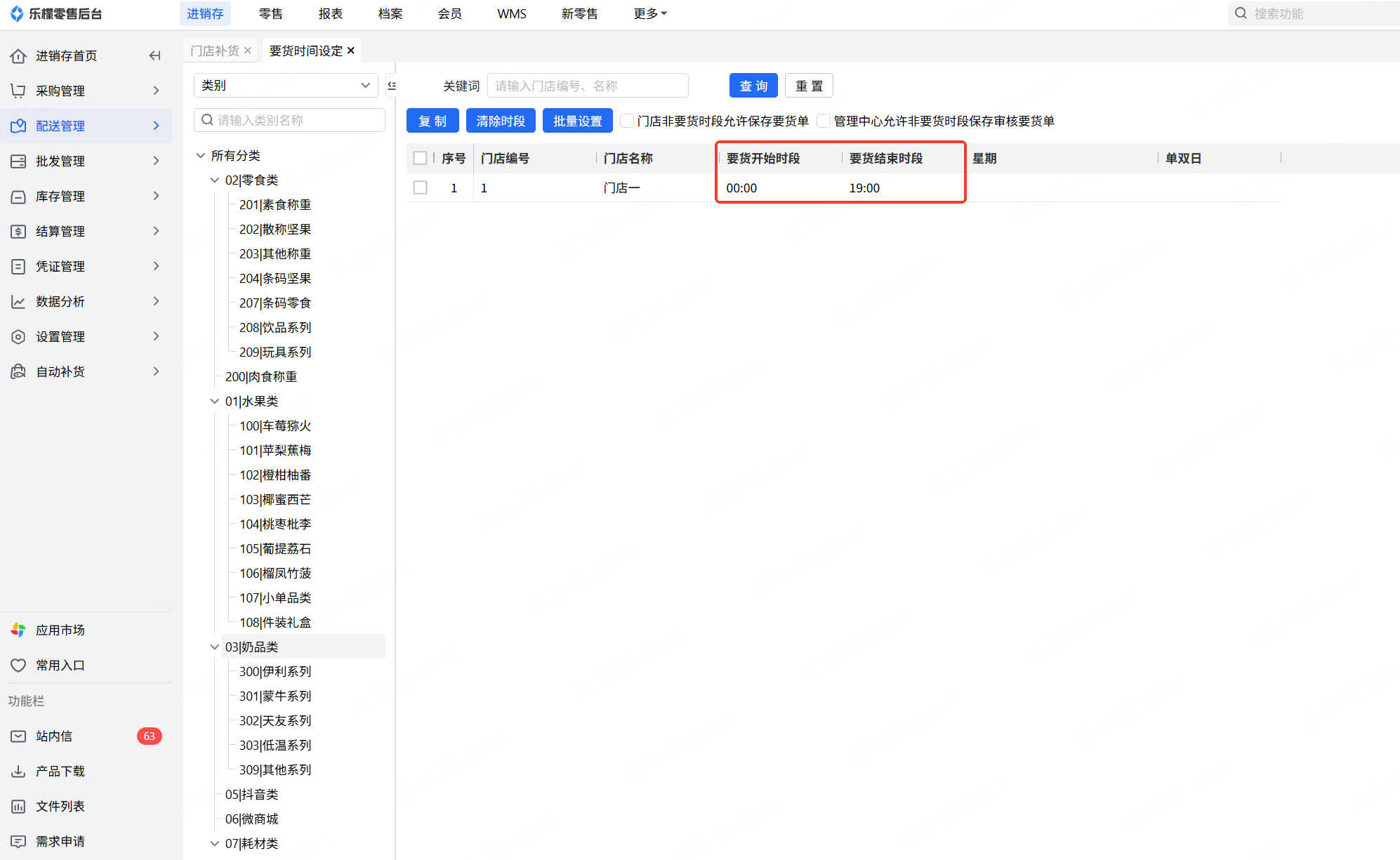Click the 设置管理 settings icon
Image resolution: width=1400 pixels, height=860 pixels.
pos(18,337)
